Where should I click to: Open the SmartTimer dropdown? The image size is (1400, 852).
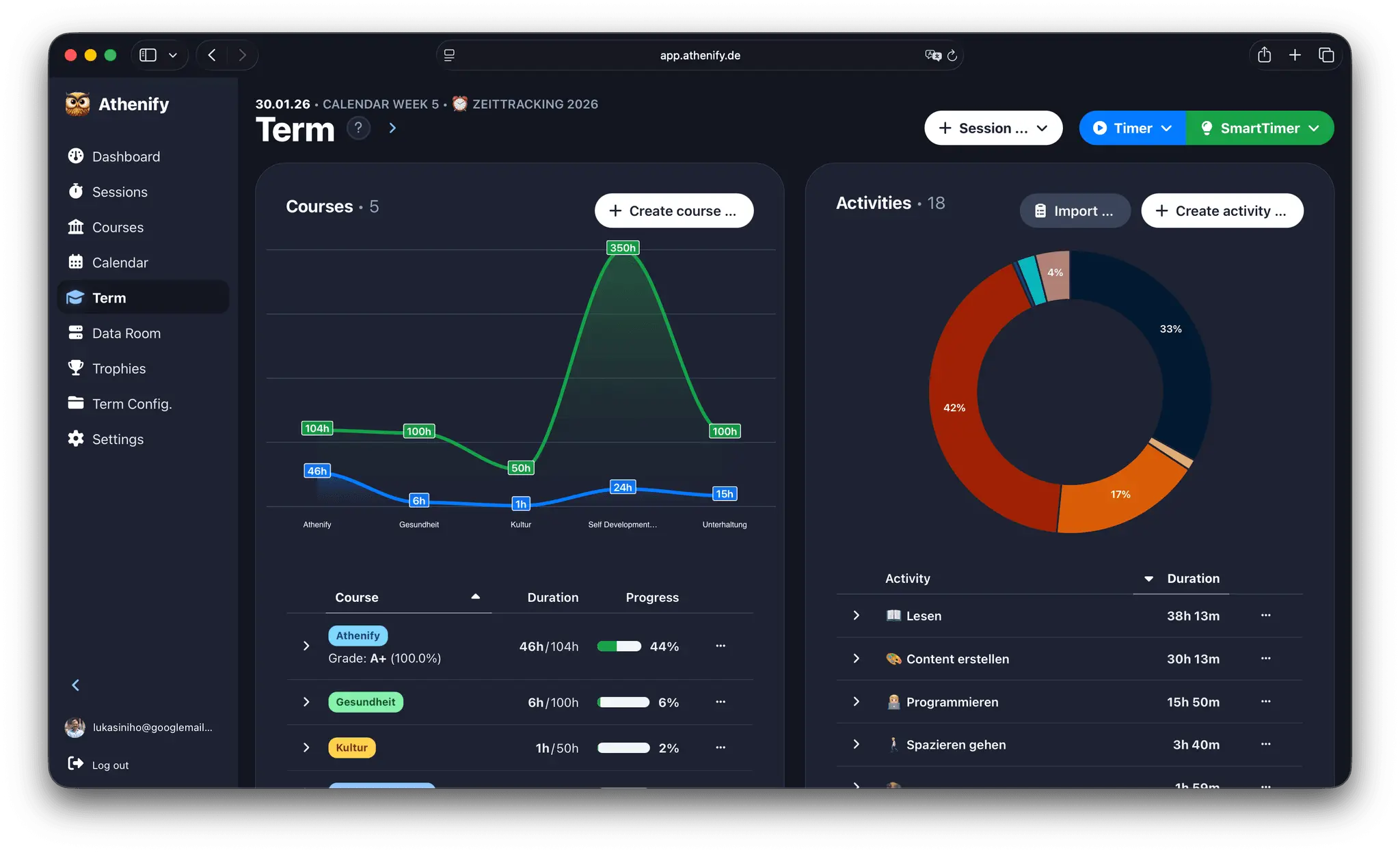[x=1260, y=128]
